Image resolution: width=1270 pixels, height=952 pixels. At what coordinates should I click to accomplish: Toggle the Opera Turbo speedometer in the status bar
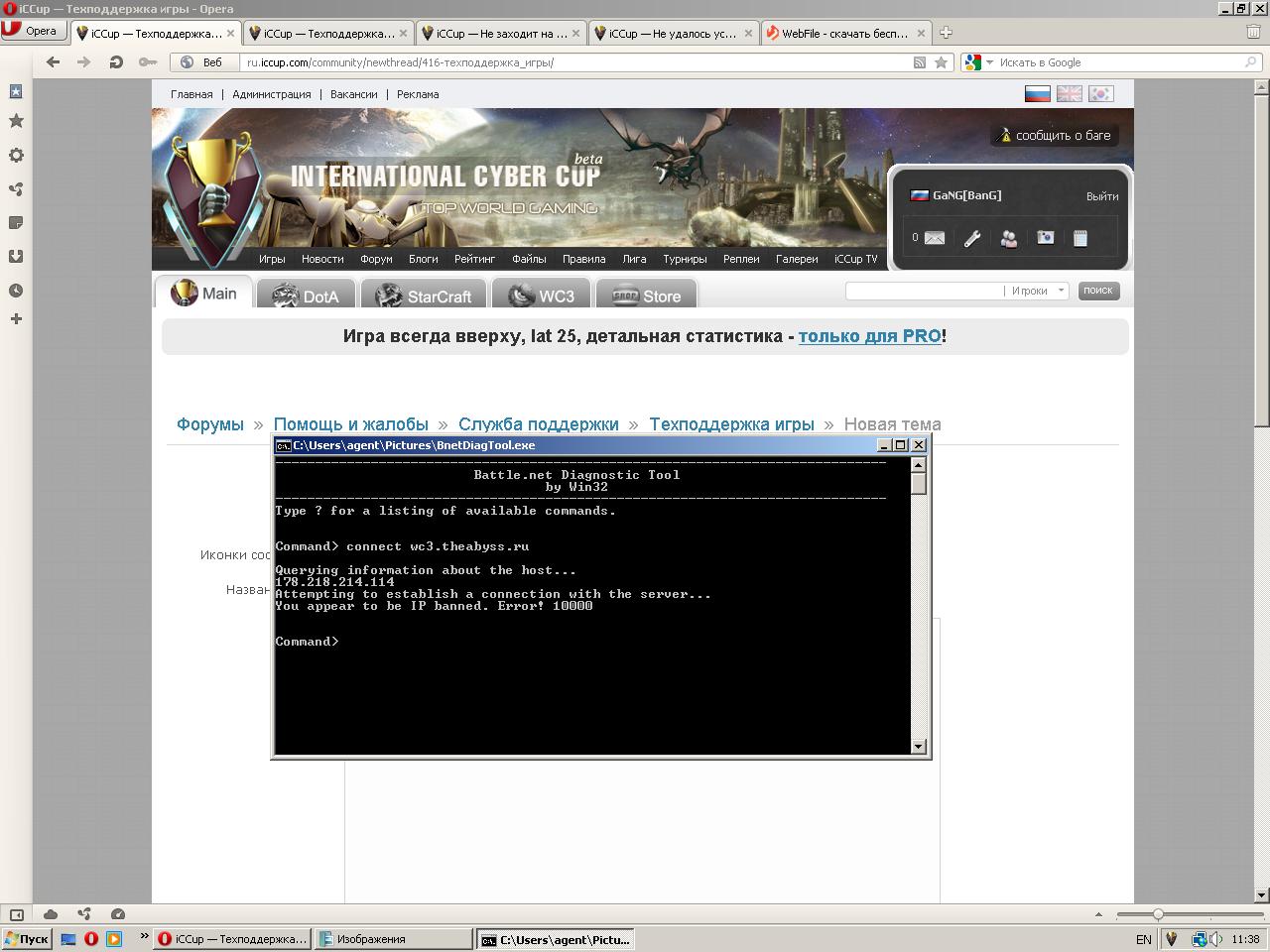[x=118, y=914]
